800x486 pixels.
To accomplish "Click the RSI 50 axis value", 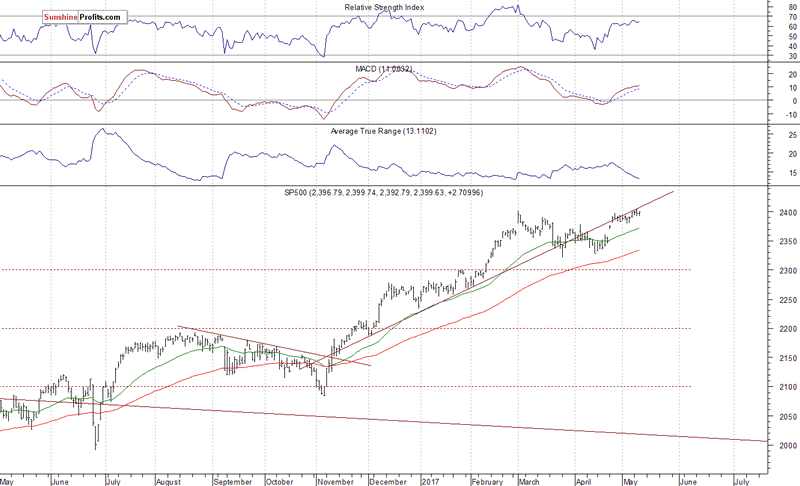I will click(x=792, y=37).
